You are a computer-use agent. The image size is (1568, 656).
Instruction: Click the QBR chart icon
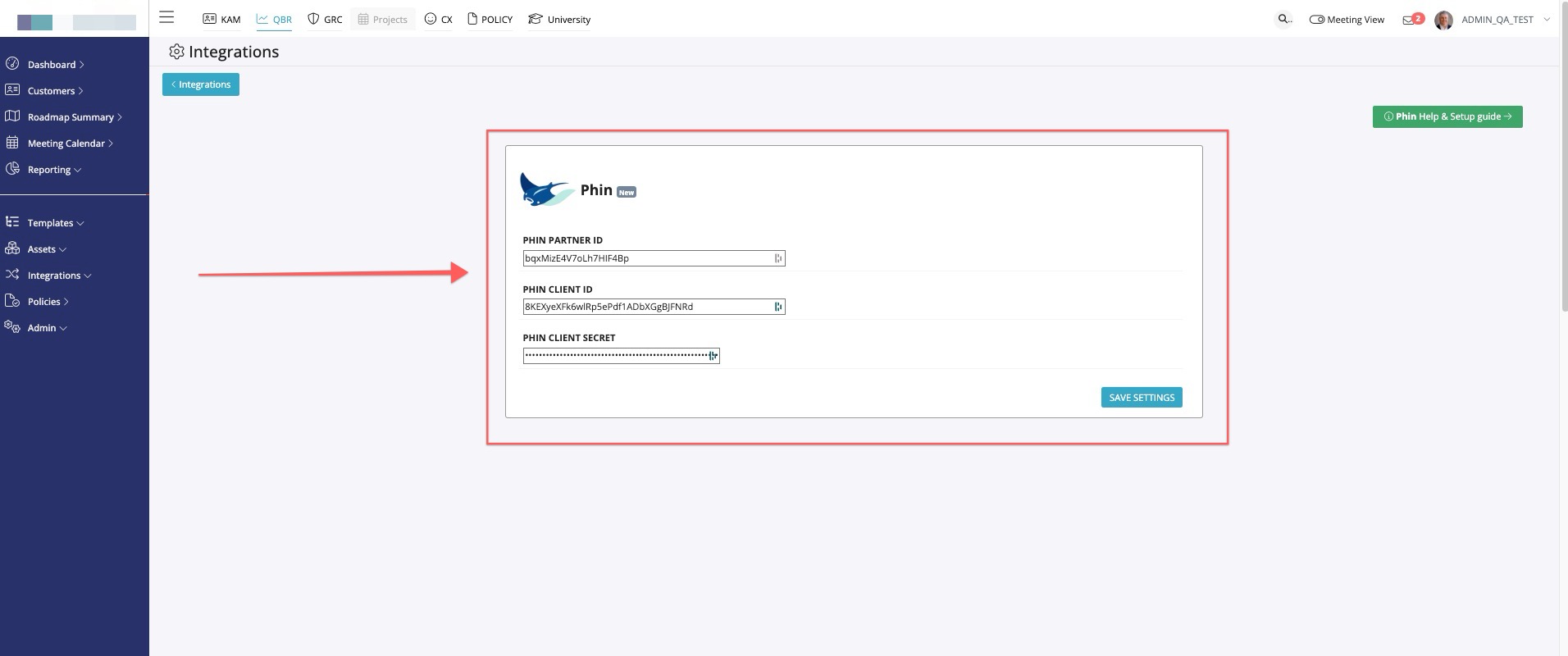(262, 18)
